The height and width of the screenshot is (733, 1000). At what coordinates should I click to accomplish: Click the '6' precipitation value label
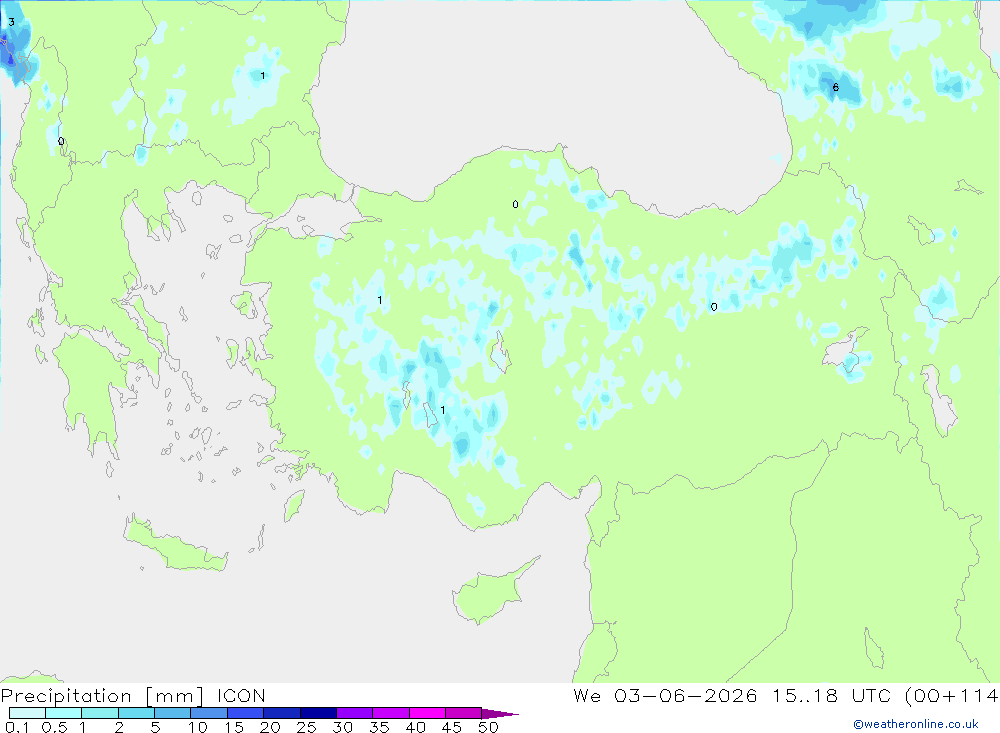[x=835, y=87]
